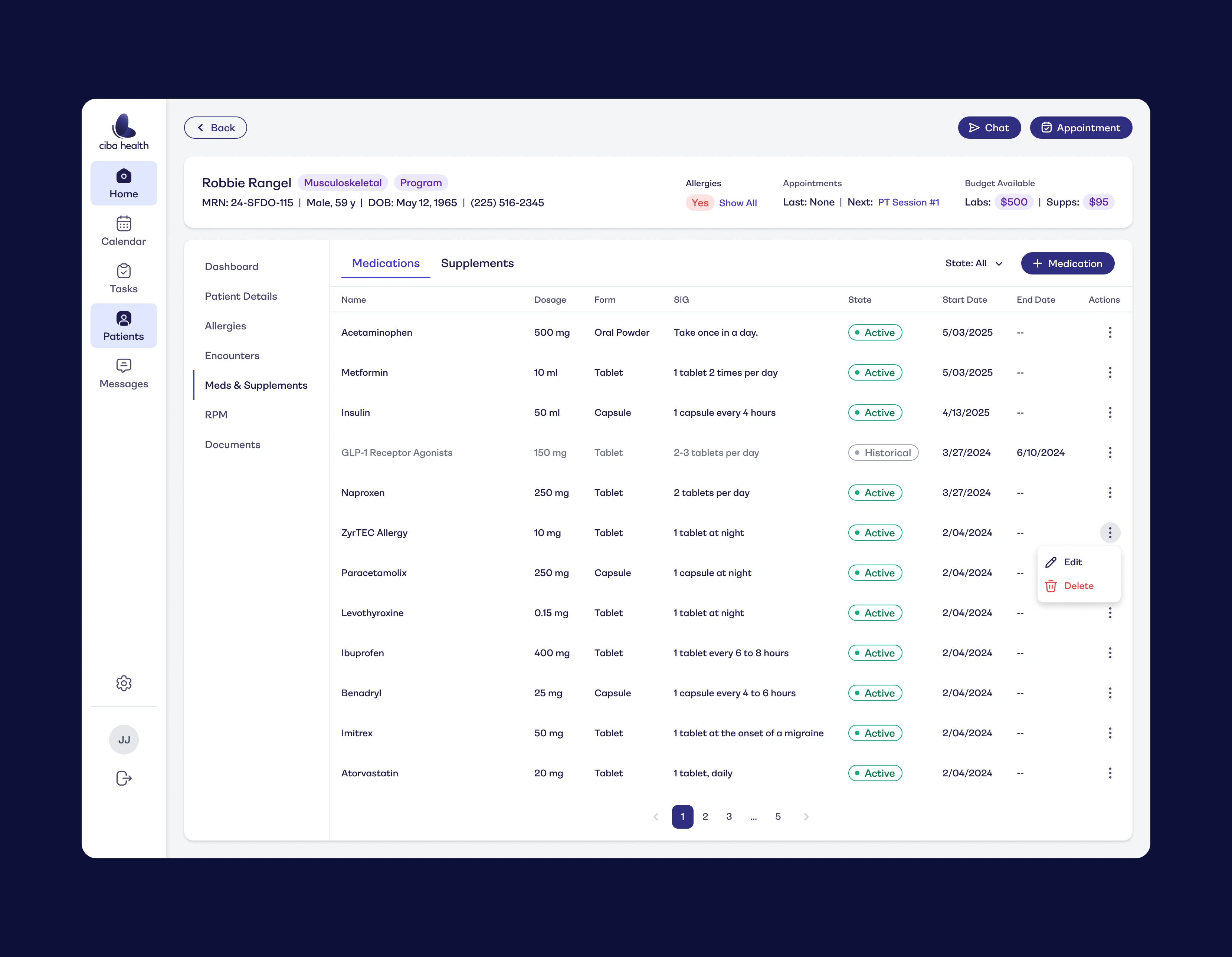This screenshot has height=957, width=1232.
Task: Open Tasks from the sidebar
Action: 124,278
